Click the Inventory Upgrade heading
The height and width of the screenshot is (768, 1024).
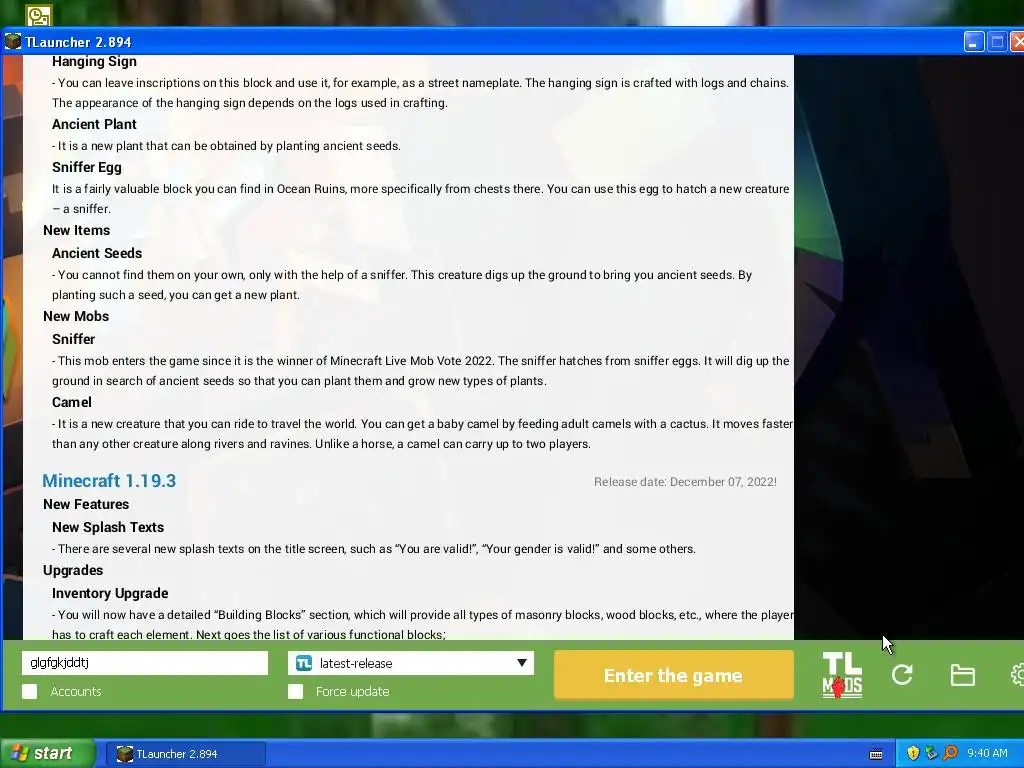click(x=110, y=593)
